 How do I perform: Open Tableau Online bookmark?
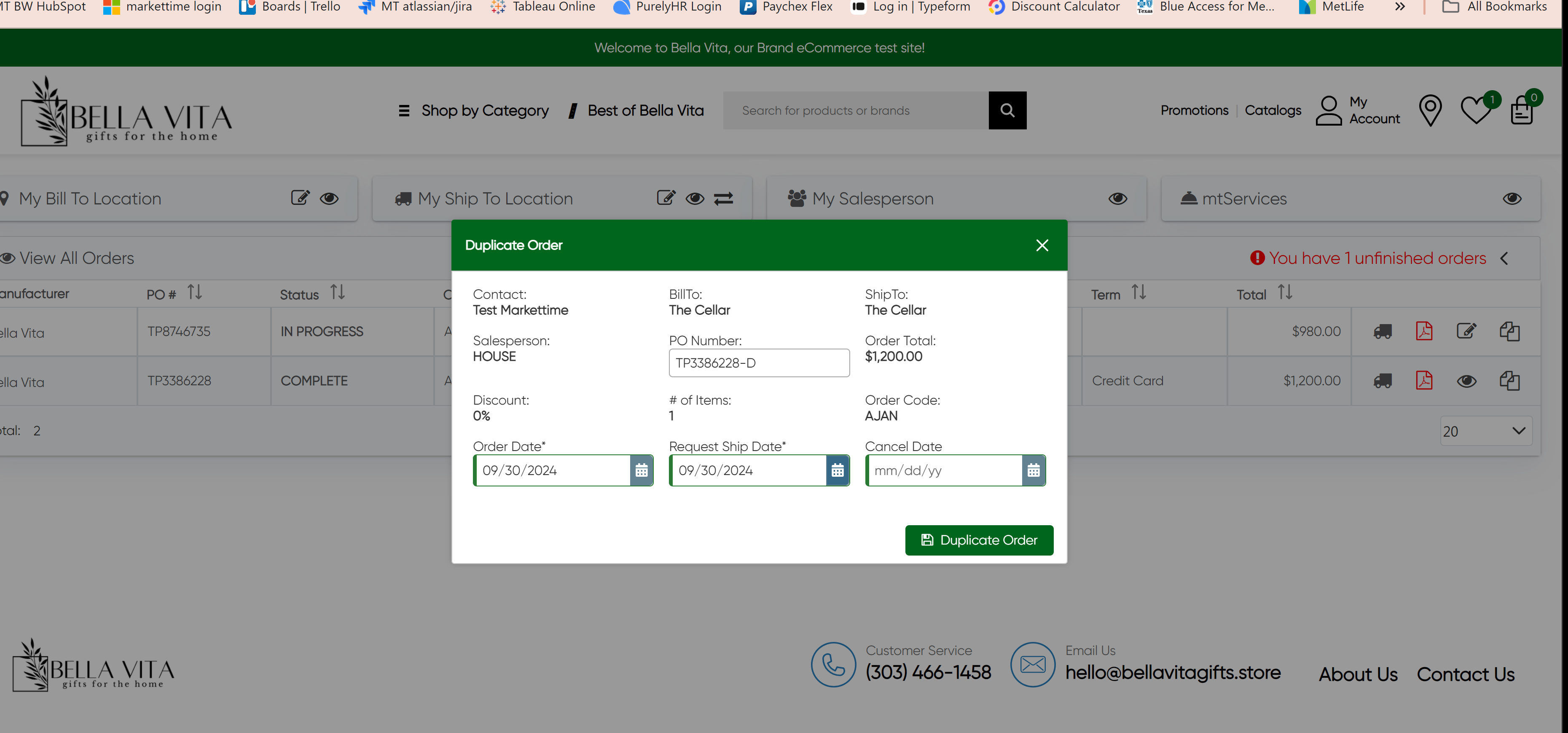(543, 7)
